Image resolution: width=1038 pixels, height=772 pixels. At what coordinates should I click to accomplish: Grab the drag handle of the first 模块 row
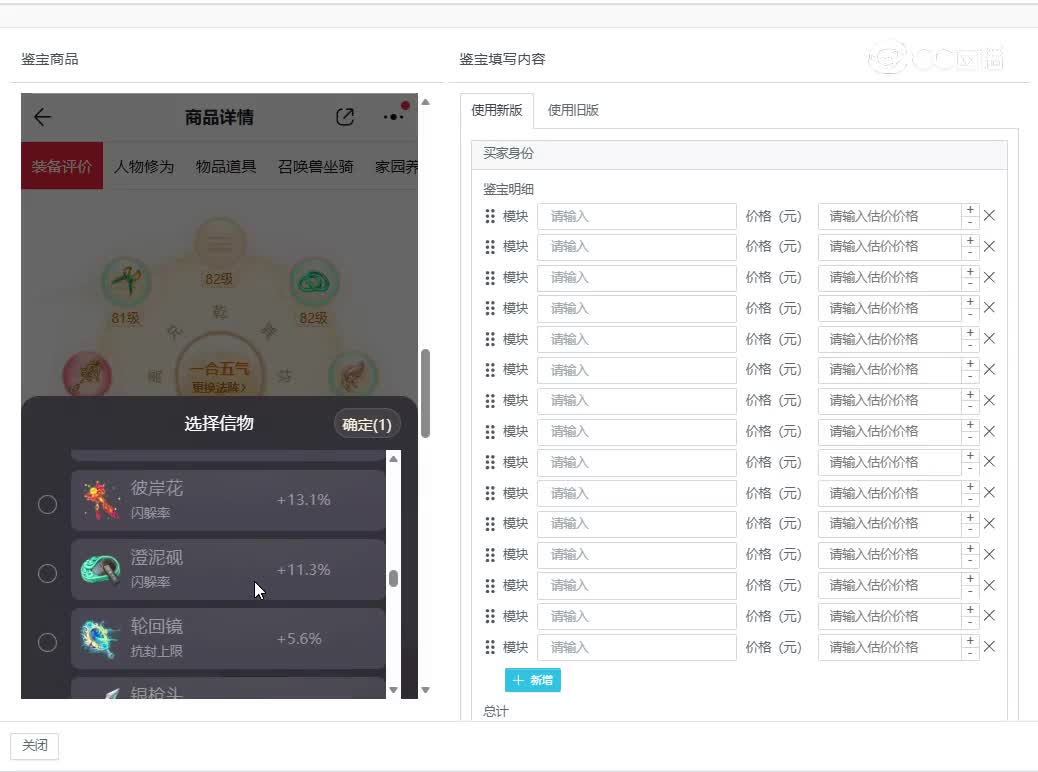[x=490, y=217]
